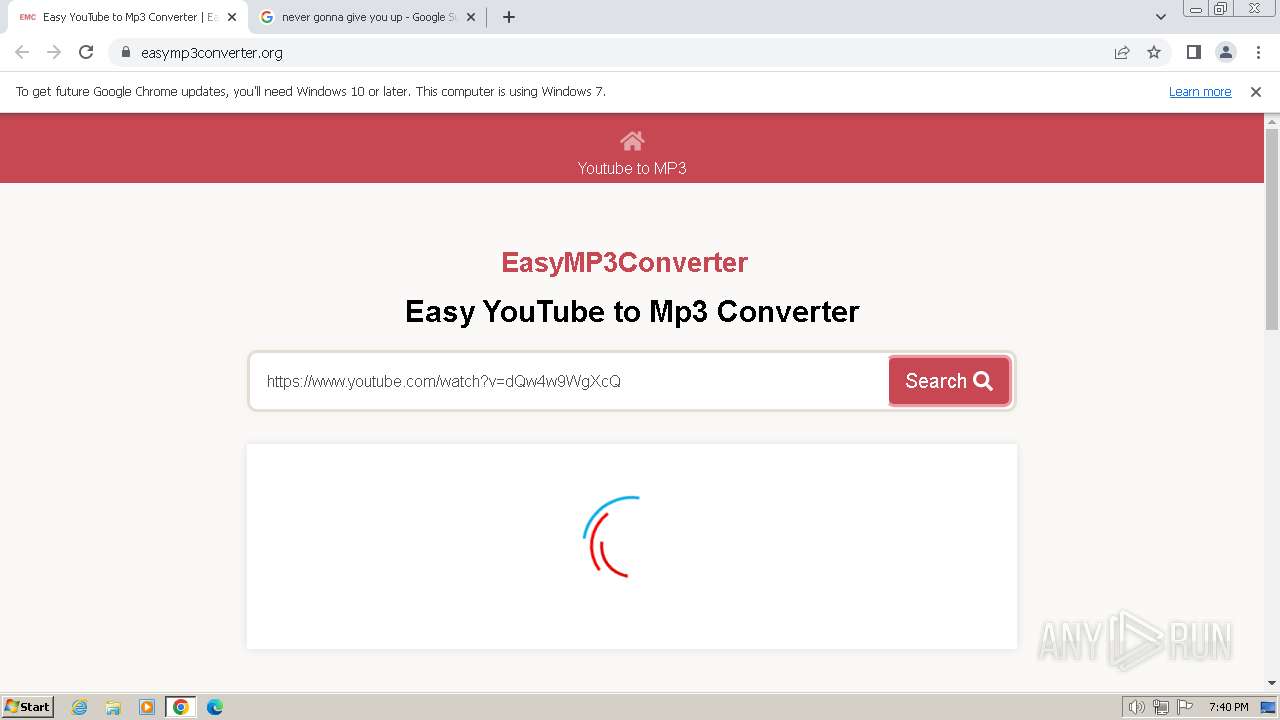Switch to the Easy YouTube to Mp3 Converter tab

[x=128, y=17]
